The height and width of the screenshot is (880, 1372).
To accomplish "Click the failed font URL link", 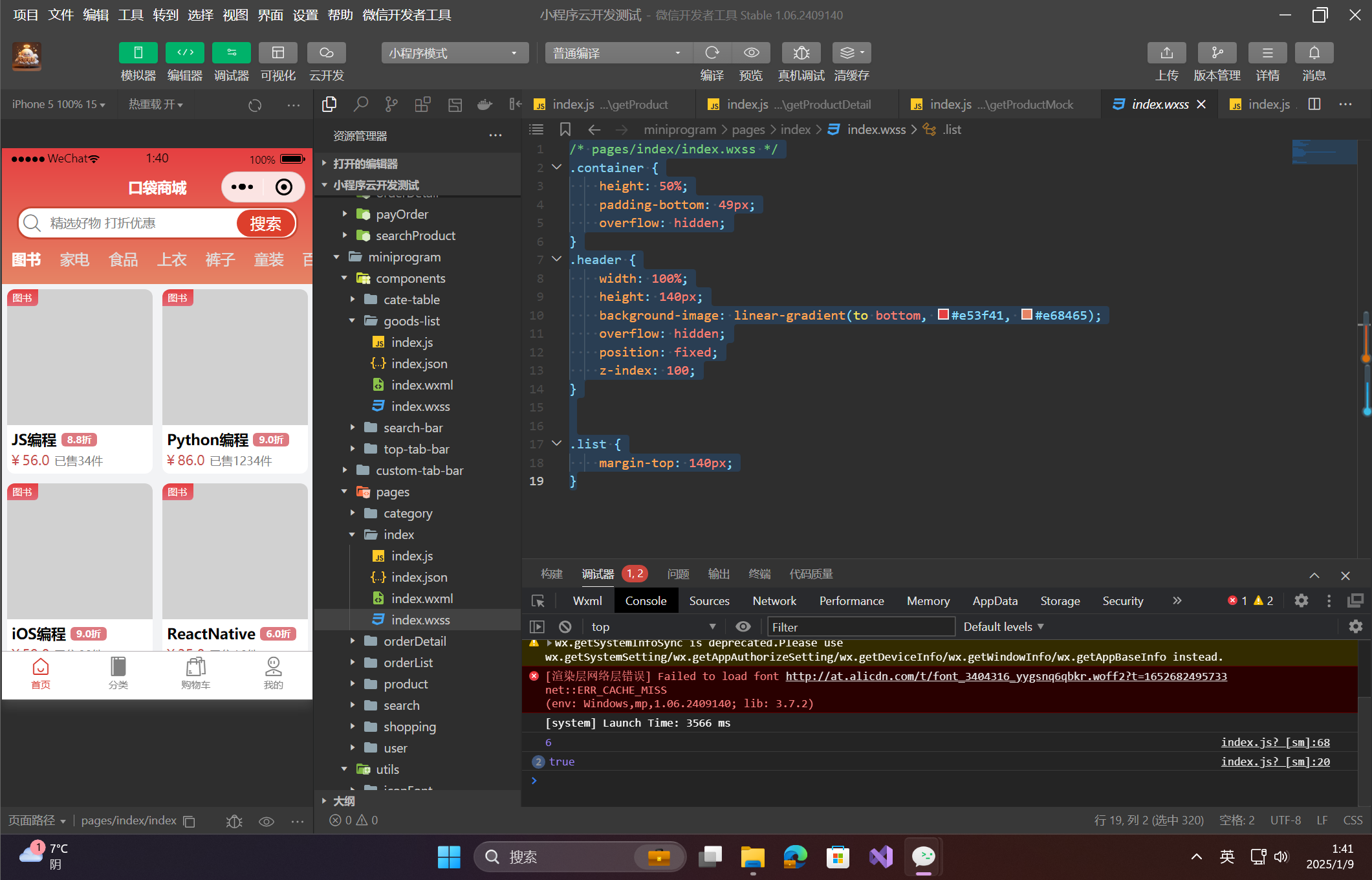I will click(1005, 676).
